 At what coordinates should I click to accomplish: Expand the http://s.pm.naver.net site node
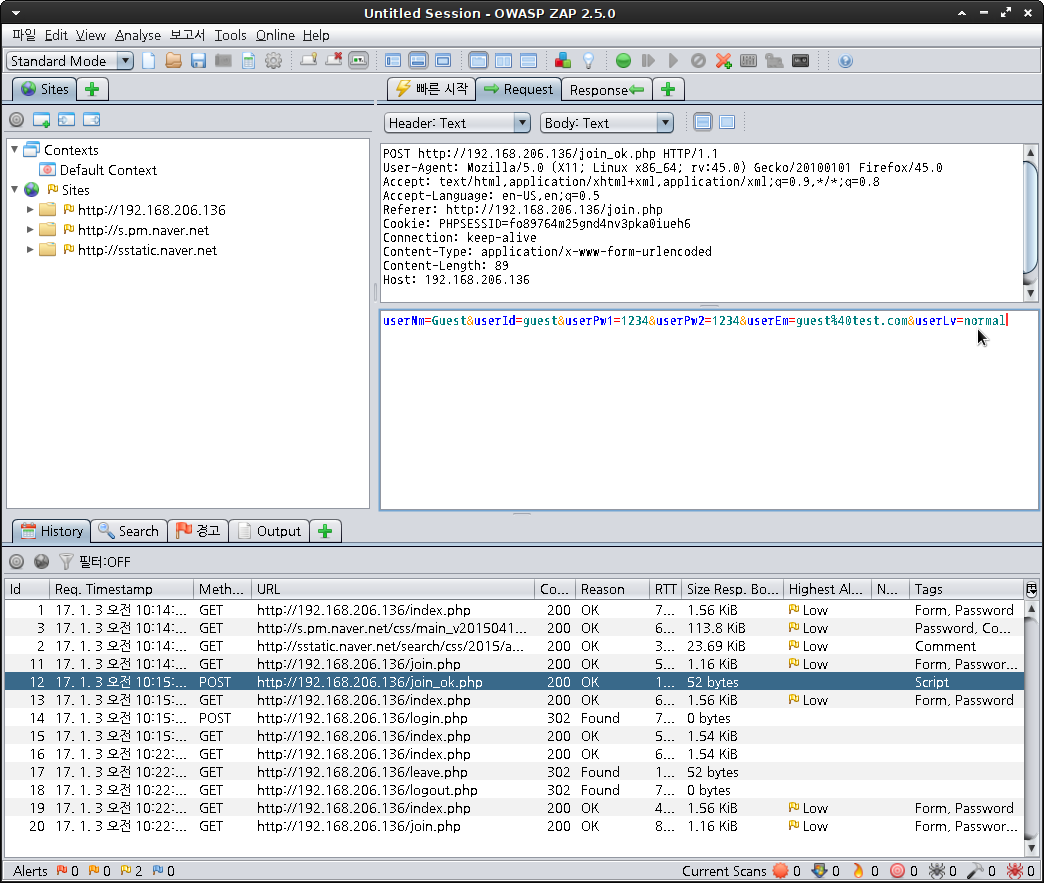point(30,230)
